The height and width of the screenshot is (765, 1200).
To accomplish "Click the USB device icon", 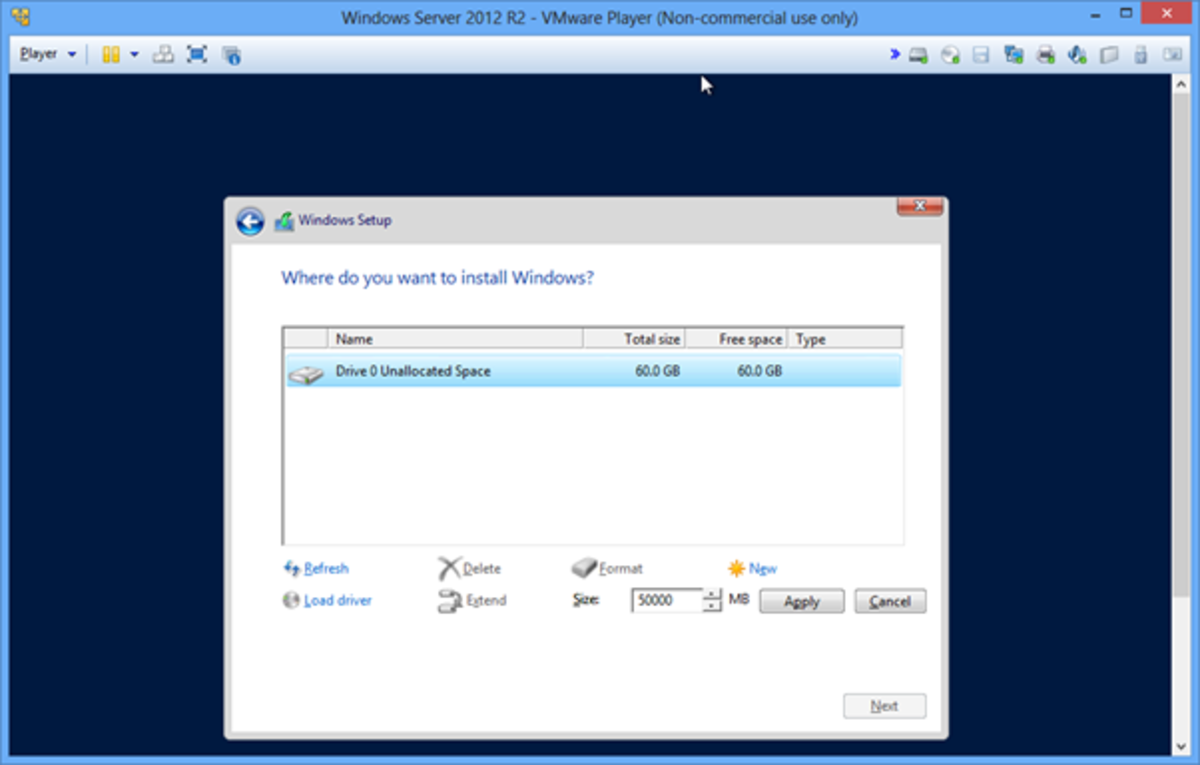I will coord(1140,54).
